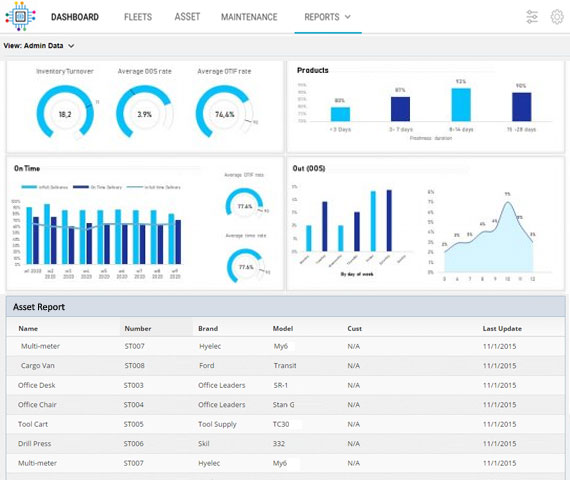Select the Cargo Van ST008 row
This screenshot has width=570, height=480.
pos(285,366)
